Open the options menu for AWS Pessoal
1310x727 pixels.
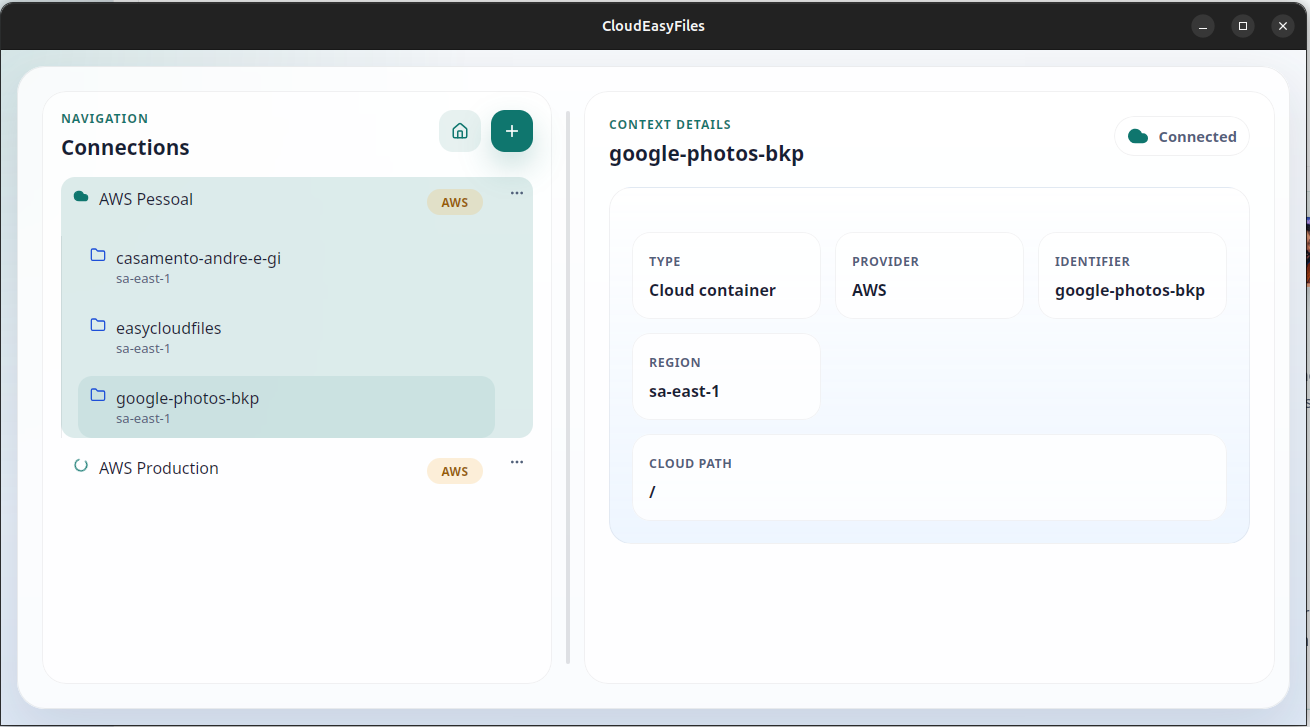tap(516, 192)
